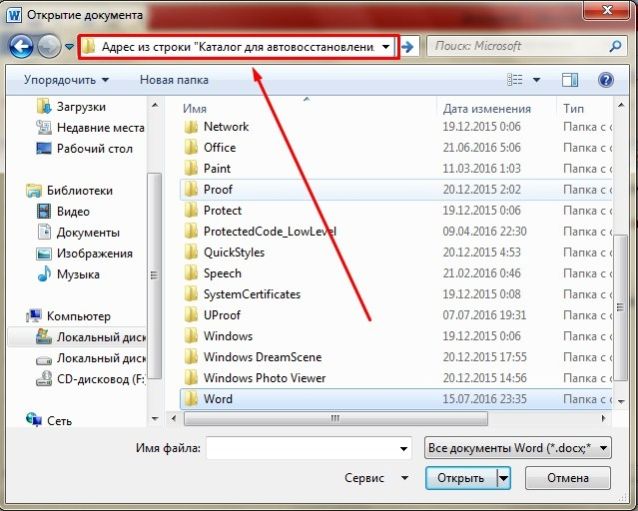The image size is (638, 511).
Task: Click the Новая папка button
Action: 173,79
